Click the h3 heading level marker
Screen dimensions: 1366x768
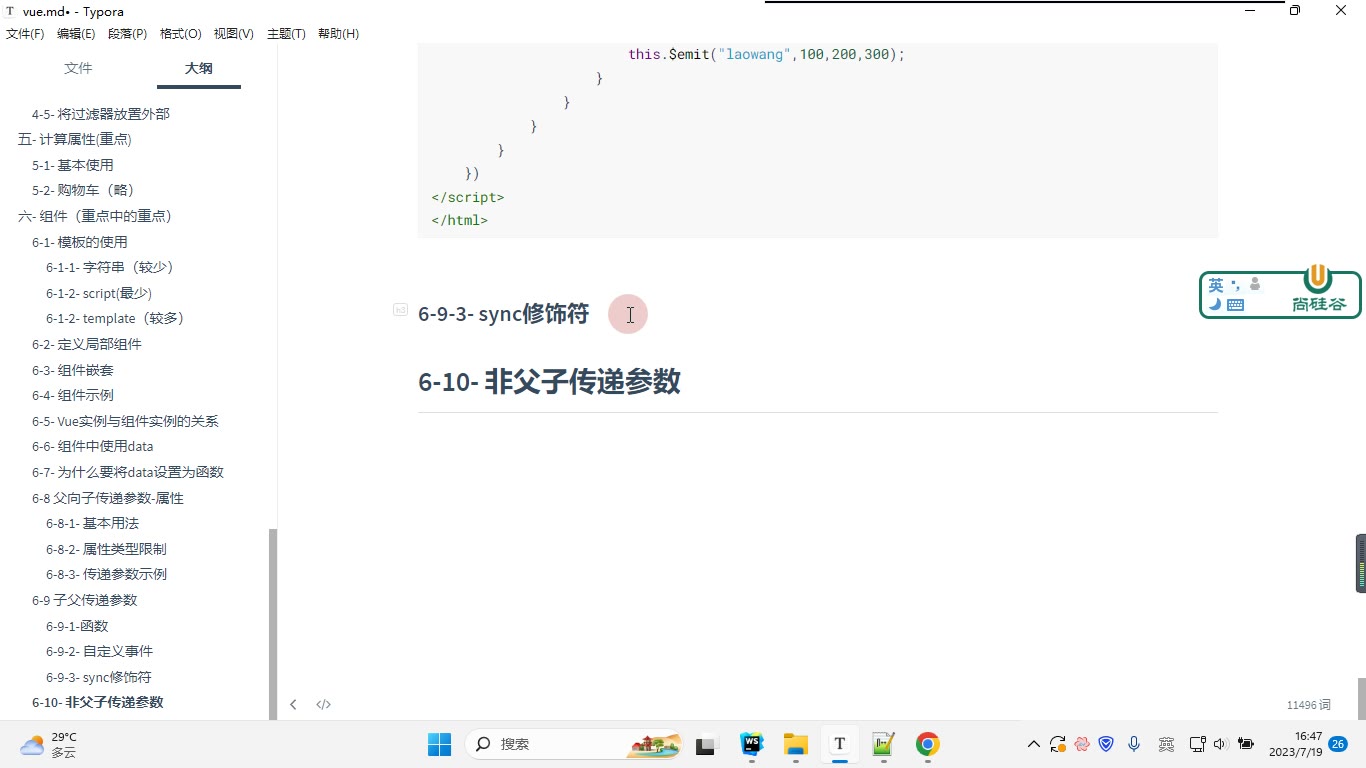pyautogui.click(x=400, y=311)
